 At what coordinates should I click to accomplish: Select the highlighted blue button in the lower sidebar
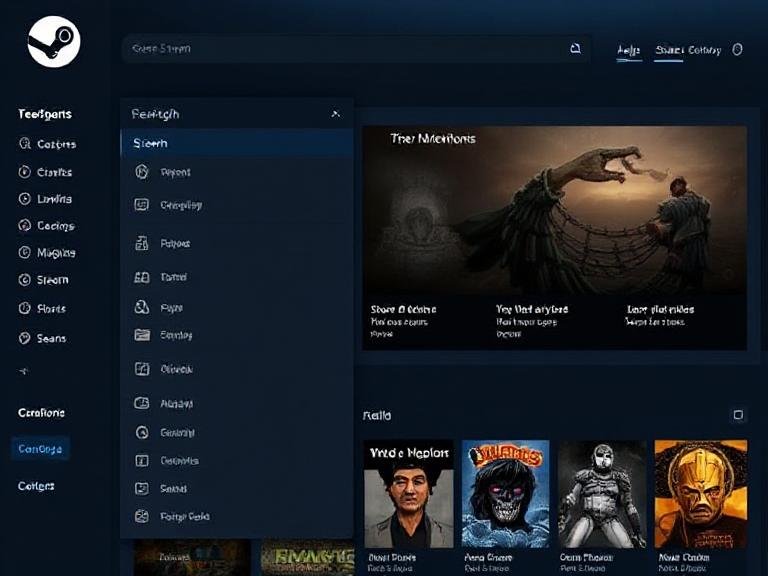coord(40,449)
